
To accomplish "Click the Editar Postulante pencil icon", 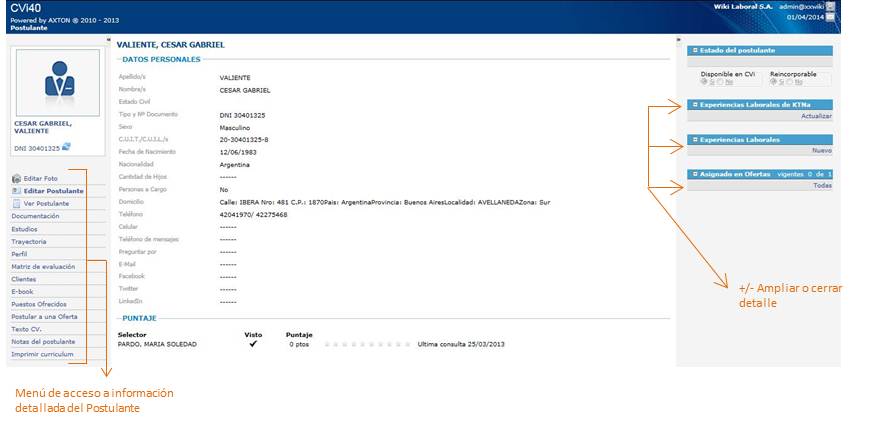I will 16,190.
